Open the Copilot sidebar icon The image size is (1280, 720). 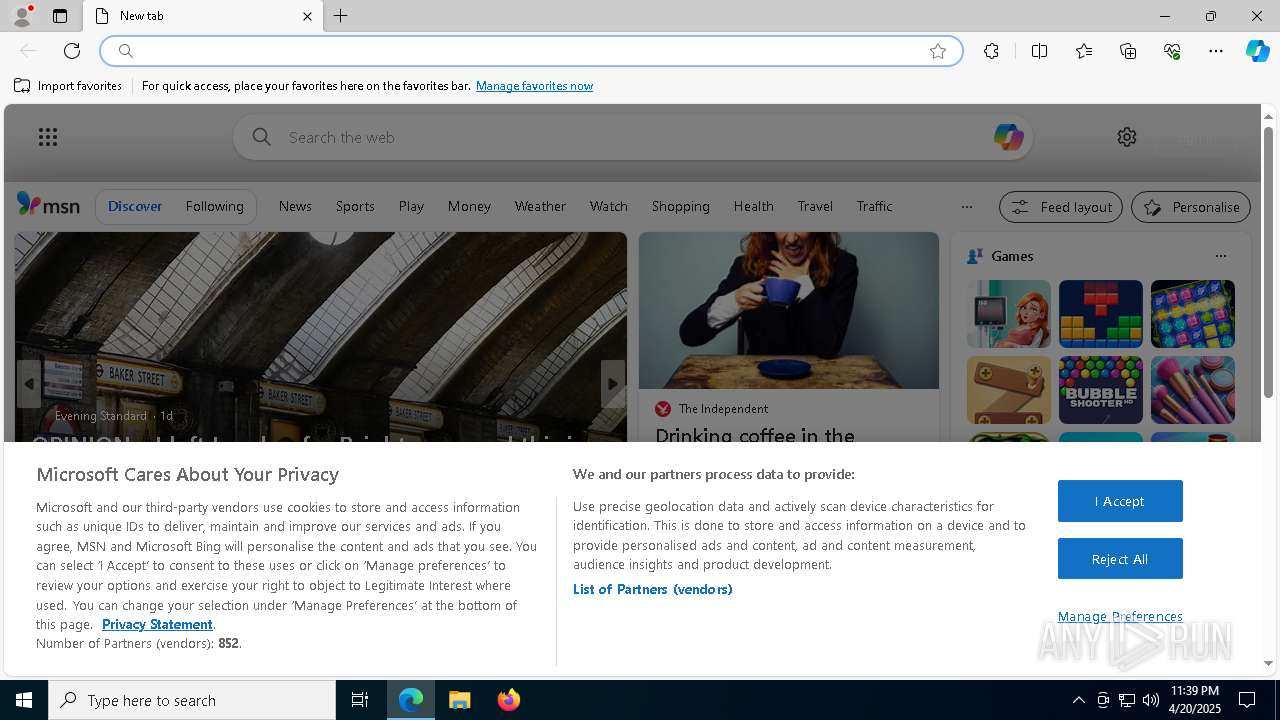pyautogui.click(x=1257, y=51)
